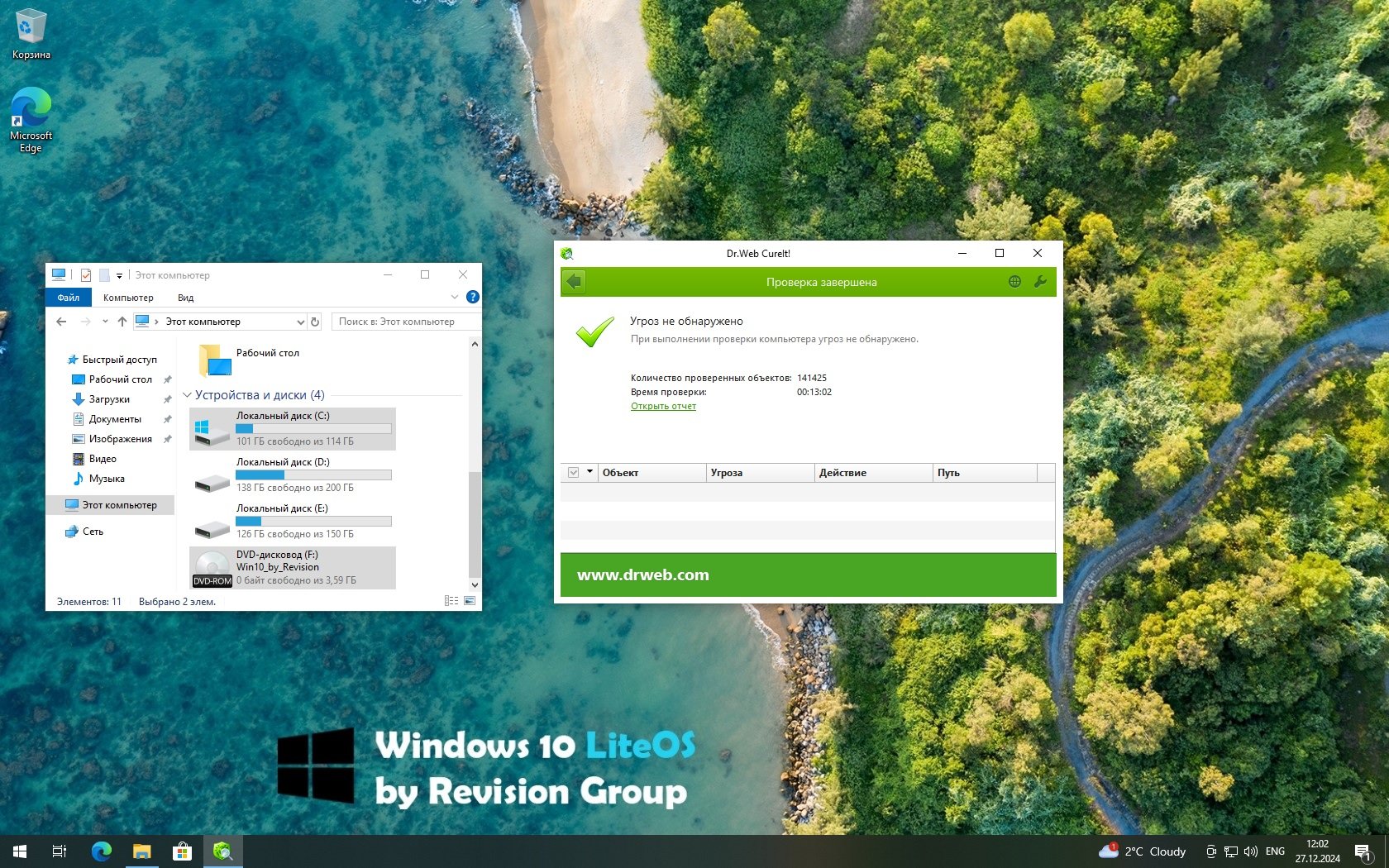This screenshot has height=868, width=1389.
Task: Go up one folder level in Explorer
Action: [122, 322]
